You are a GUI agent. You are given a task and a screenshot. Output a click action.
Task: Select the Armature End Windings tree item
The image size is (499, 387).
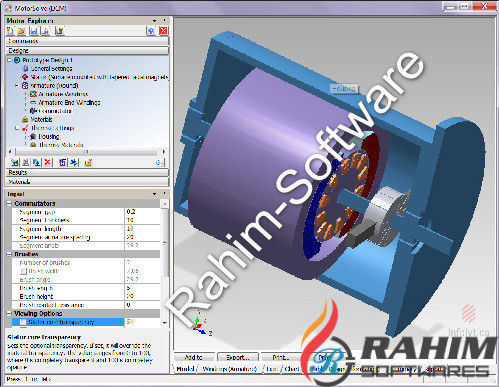(x=69, y=102)
